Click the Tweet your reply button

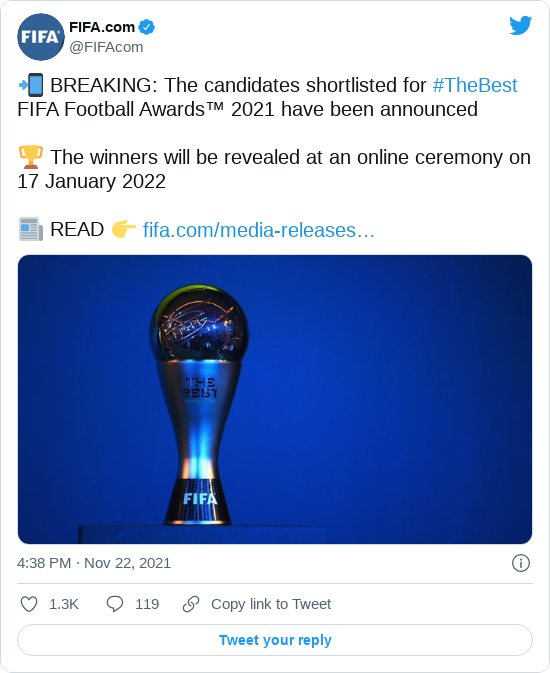point(275,640)
